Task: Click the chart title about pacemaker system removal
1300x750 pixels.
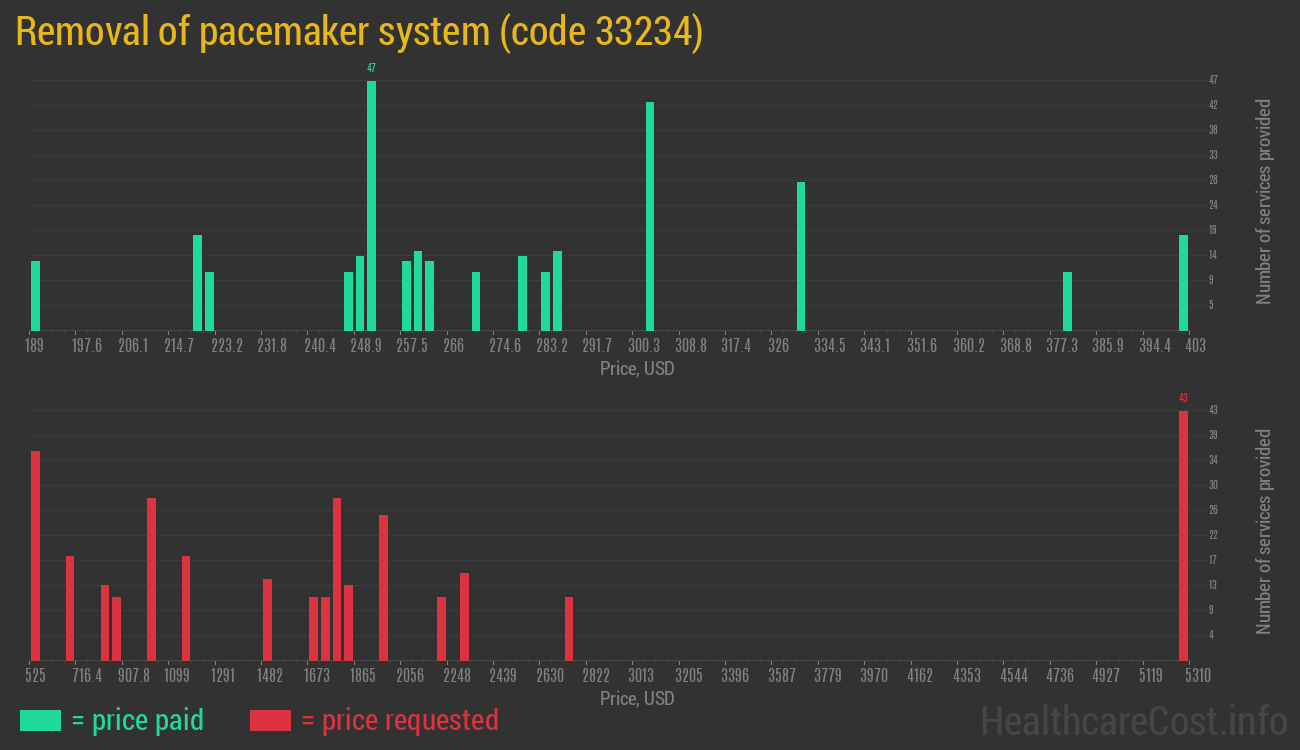Action: tap(360, 32)
